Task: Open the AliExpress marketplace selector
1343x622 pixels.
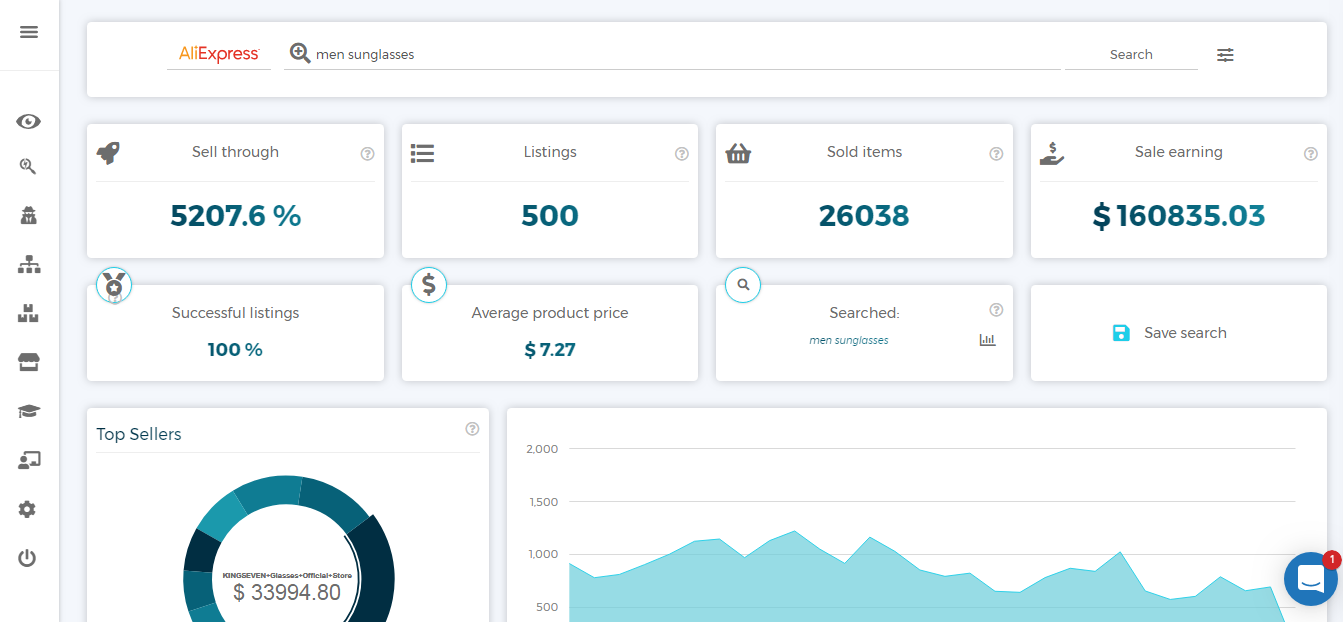Action: 219,54
